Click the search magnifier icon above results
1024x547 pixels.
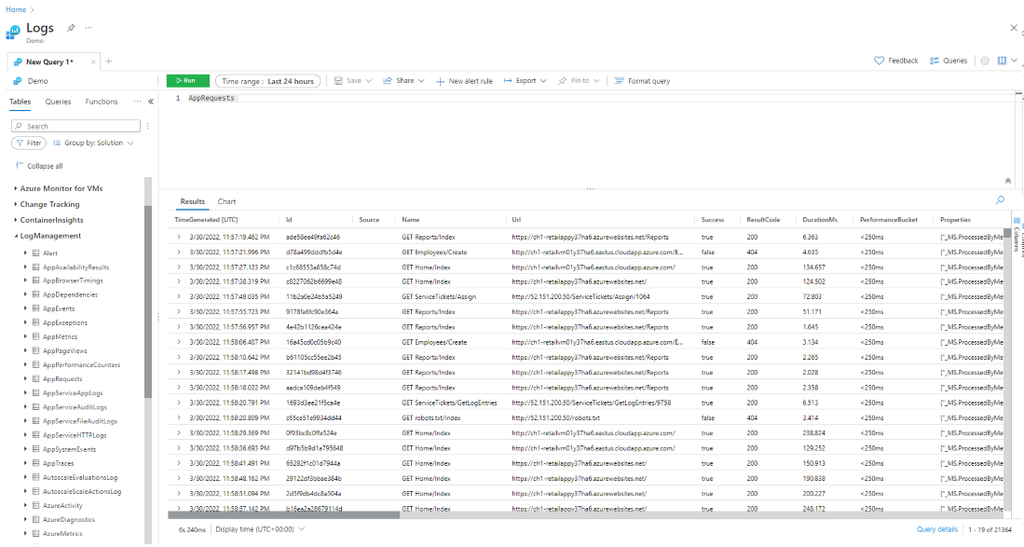(x=1000, y=201)
